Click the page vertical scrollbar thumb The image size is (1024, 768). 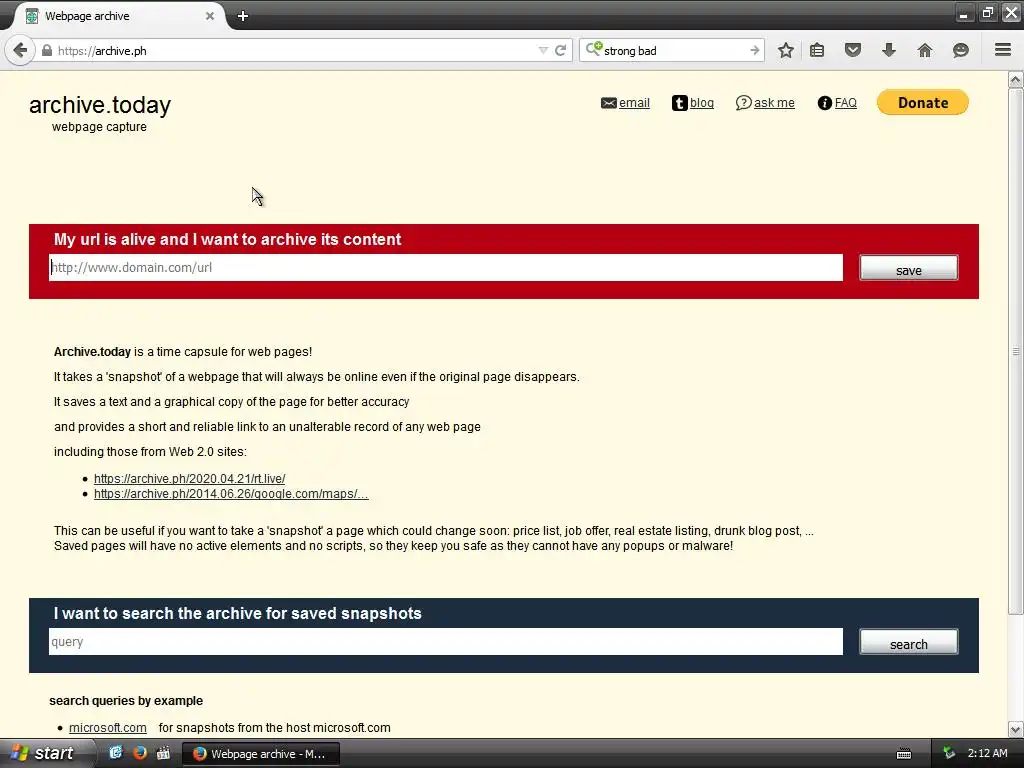[1016, 351]
